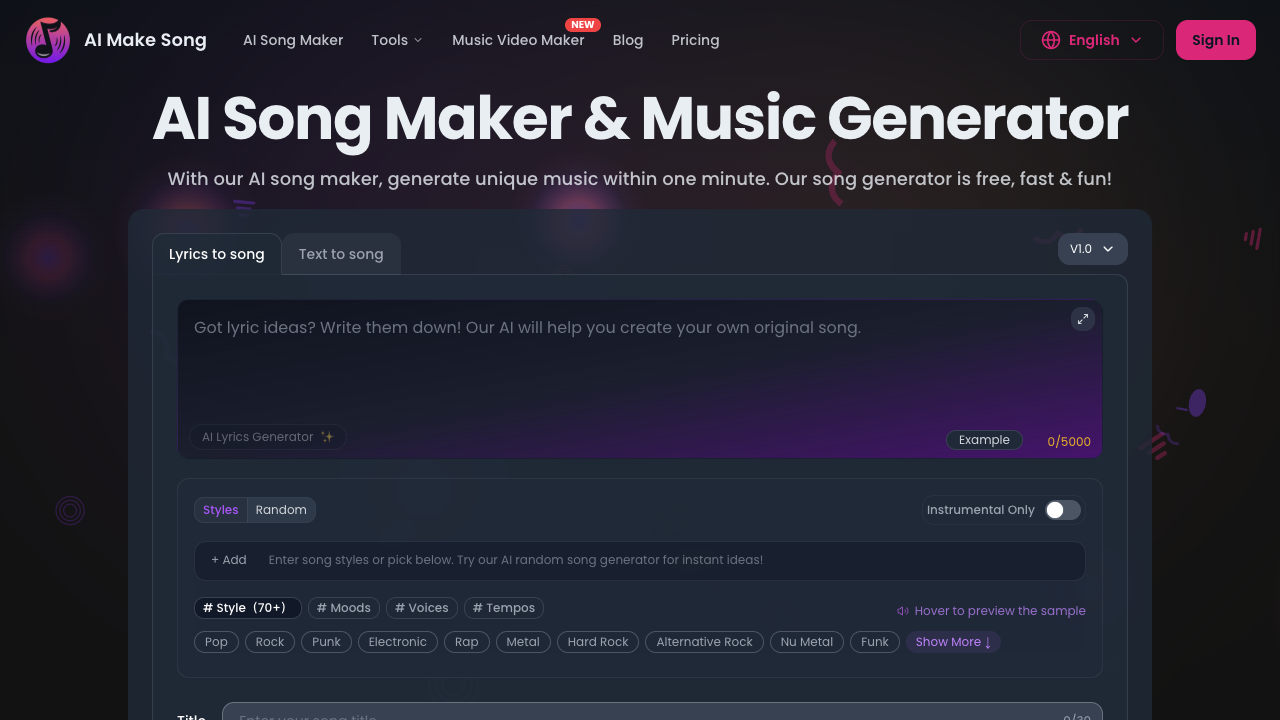Select the Pop style tag

coord(216,642)
